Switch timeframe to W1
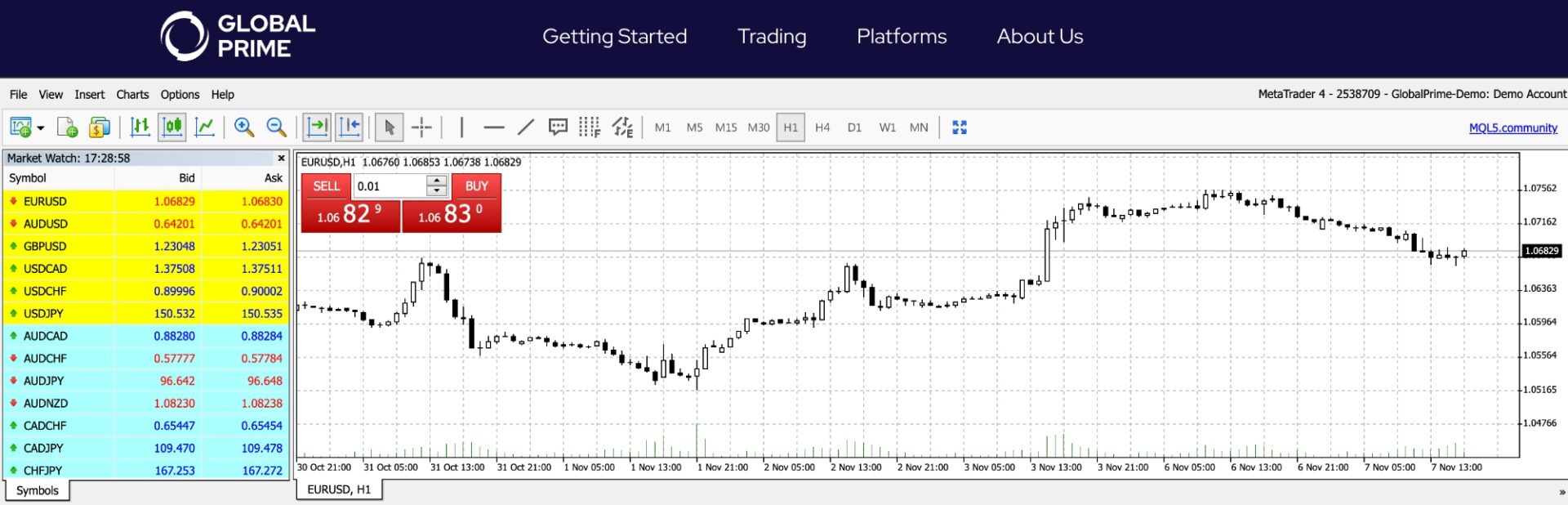Image resolution: width=1568 pixels, height=505 pixels. (x=887, y=127)
